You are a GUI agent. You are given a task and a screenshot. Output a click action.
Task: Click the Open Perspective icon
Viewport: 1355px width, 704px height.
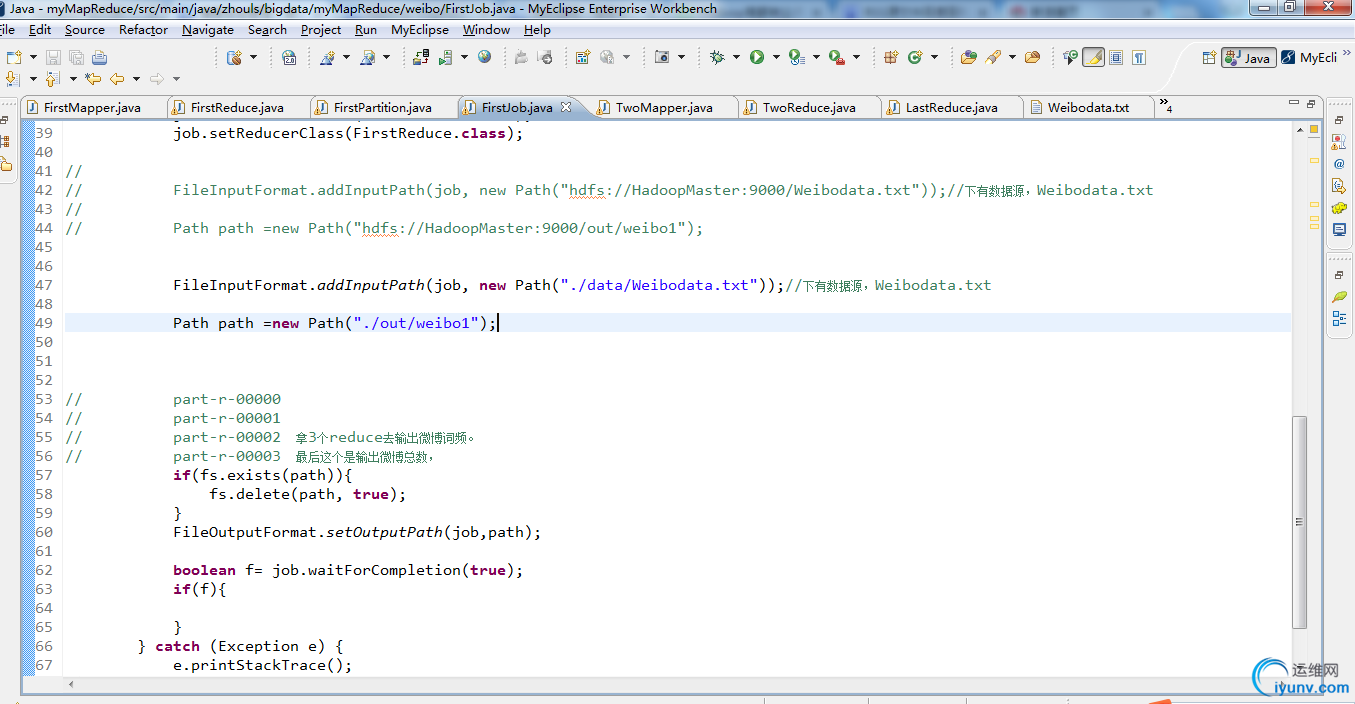pyautogui.click(x=1209, y=57)
